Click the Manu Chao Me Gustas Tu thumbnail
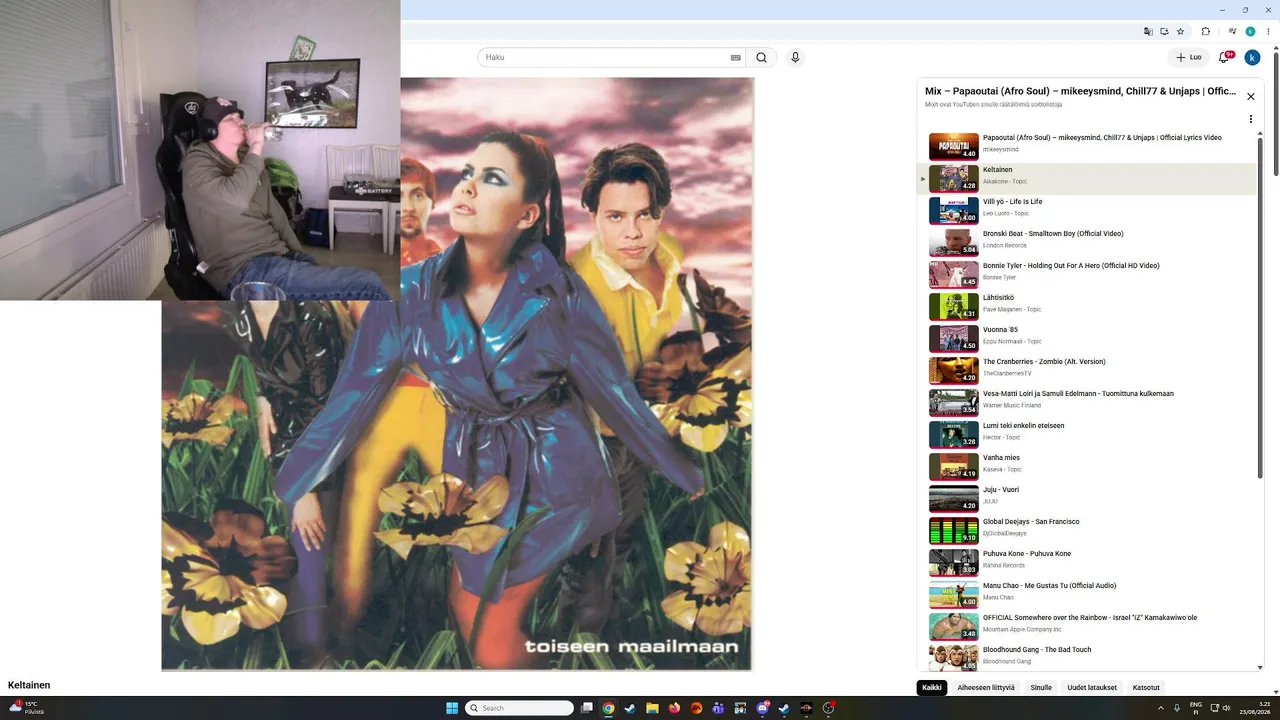 [954, 595]
